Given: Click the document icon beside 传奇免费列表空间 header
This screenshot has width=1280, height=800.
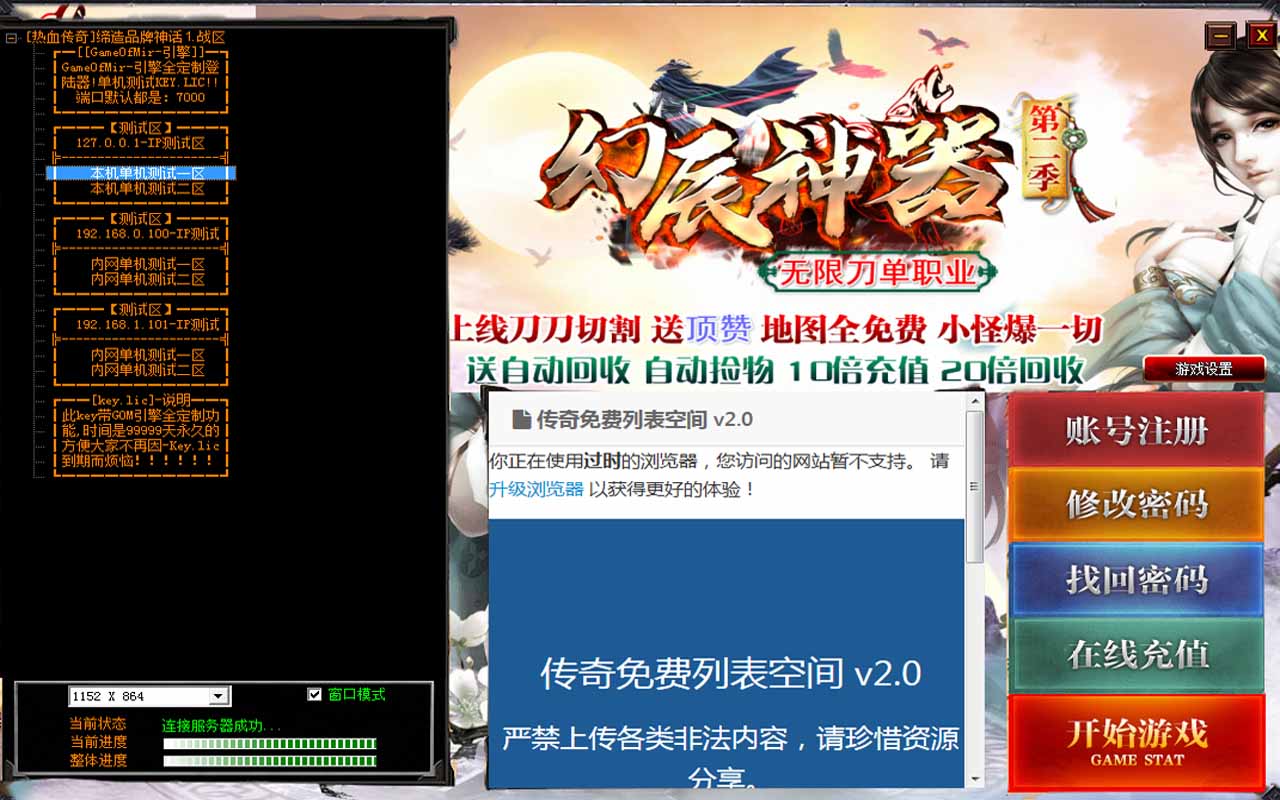Looking at the screenshot, I should (521, 419).
